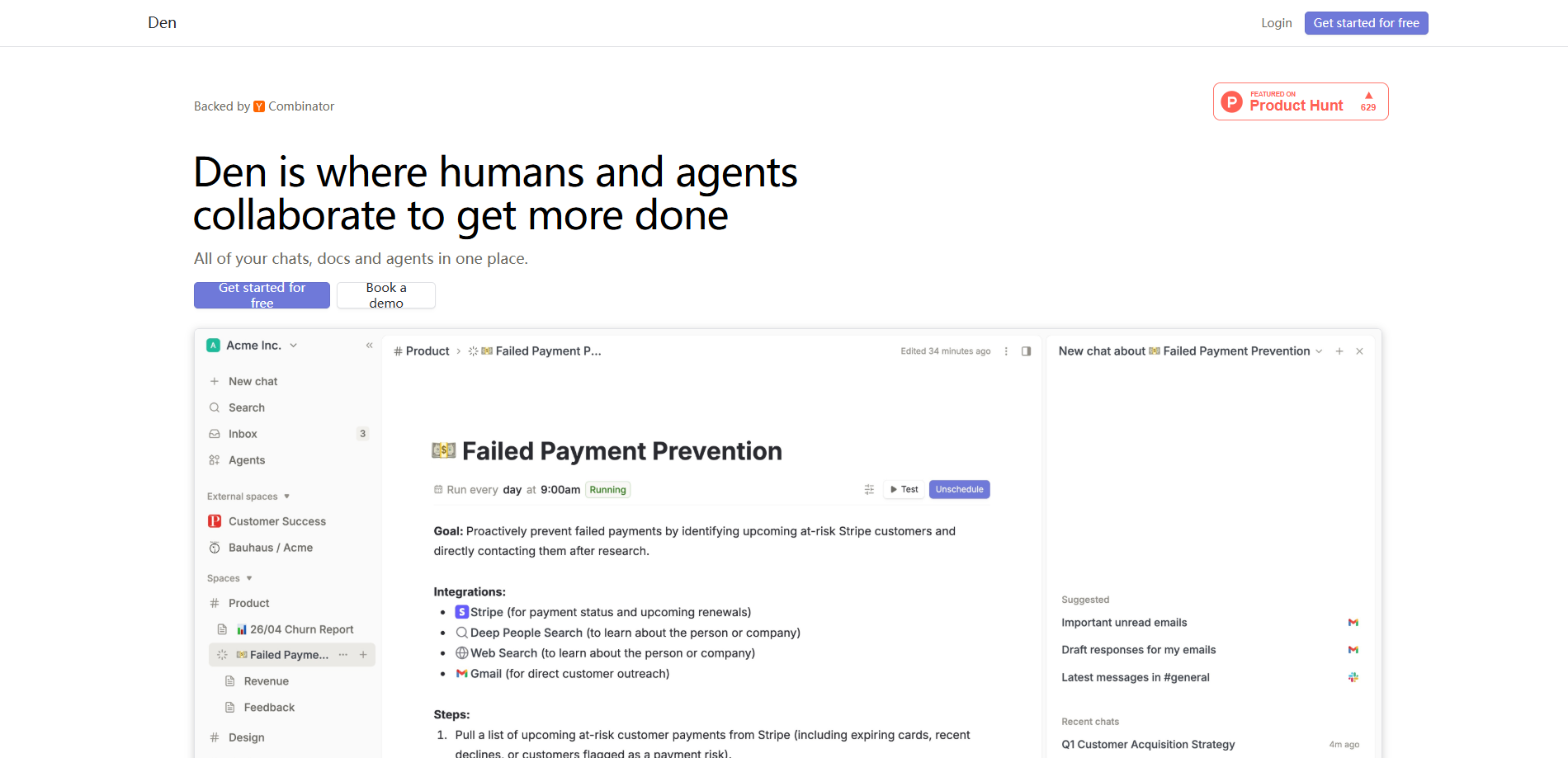
Task: Open the Customer Success external space
Action: click(276, 521)
